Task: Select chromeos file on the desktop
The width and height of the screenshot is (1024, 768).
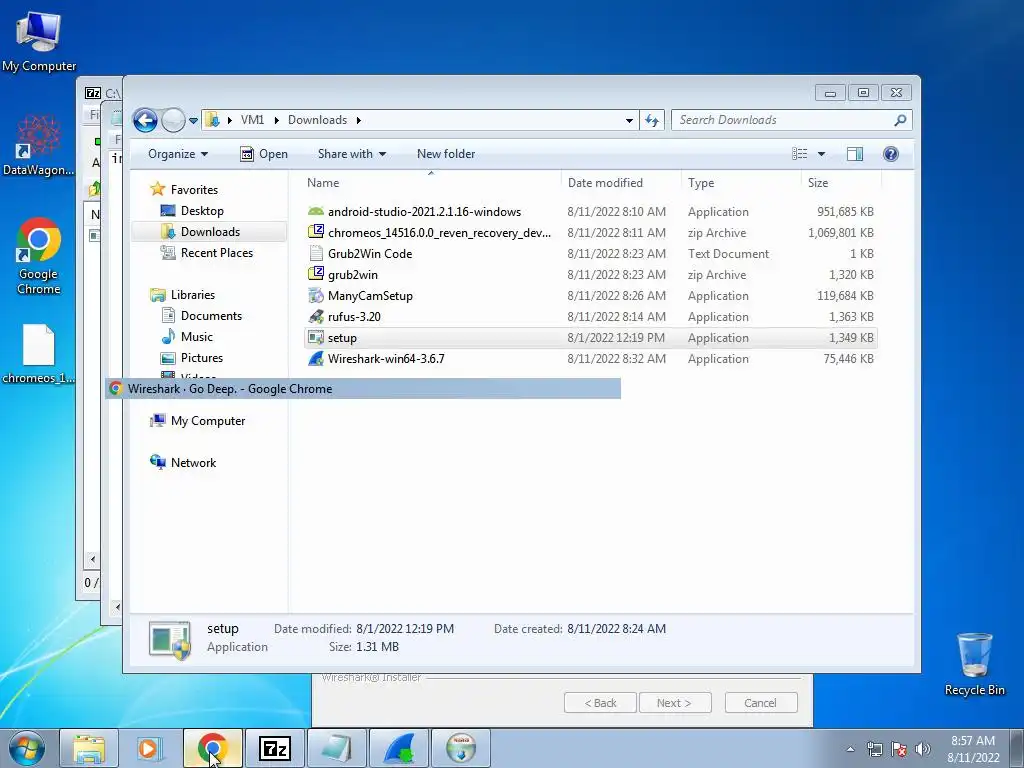Action: pos(39,354)
